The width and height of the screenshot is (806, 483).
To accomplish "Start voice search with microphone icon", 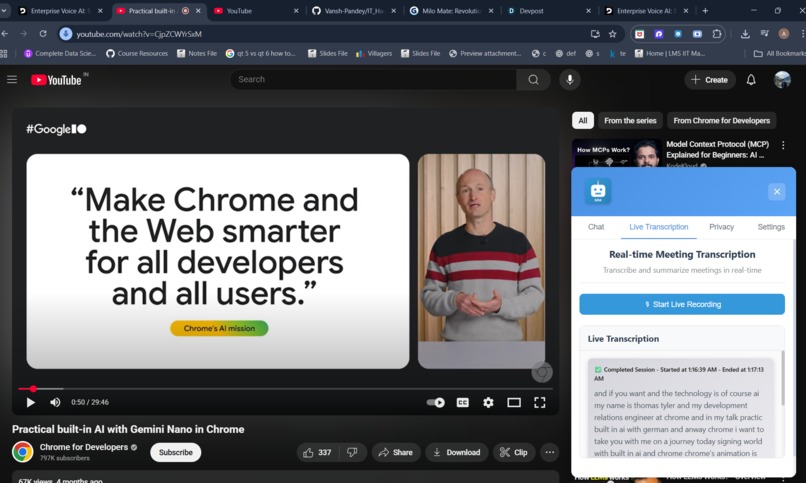I will [570, 80].
